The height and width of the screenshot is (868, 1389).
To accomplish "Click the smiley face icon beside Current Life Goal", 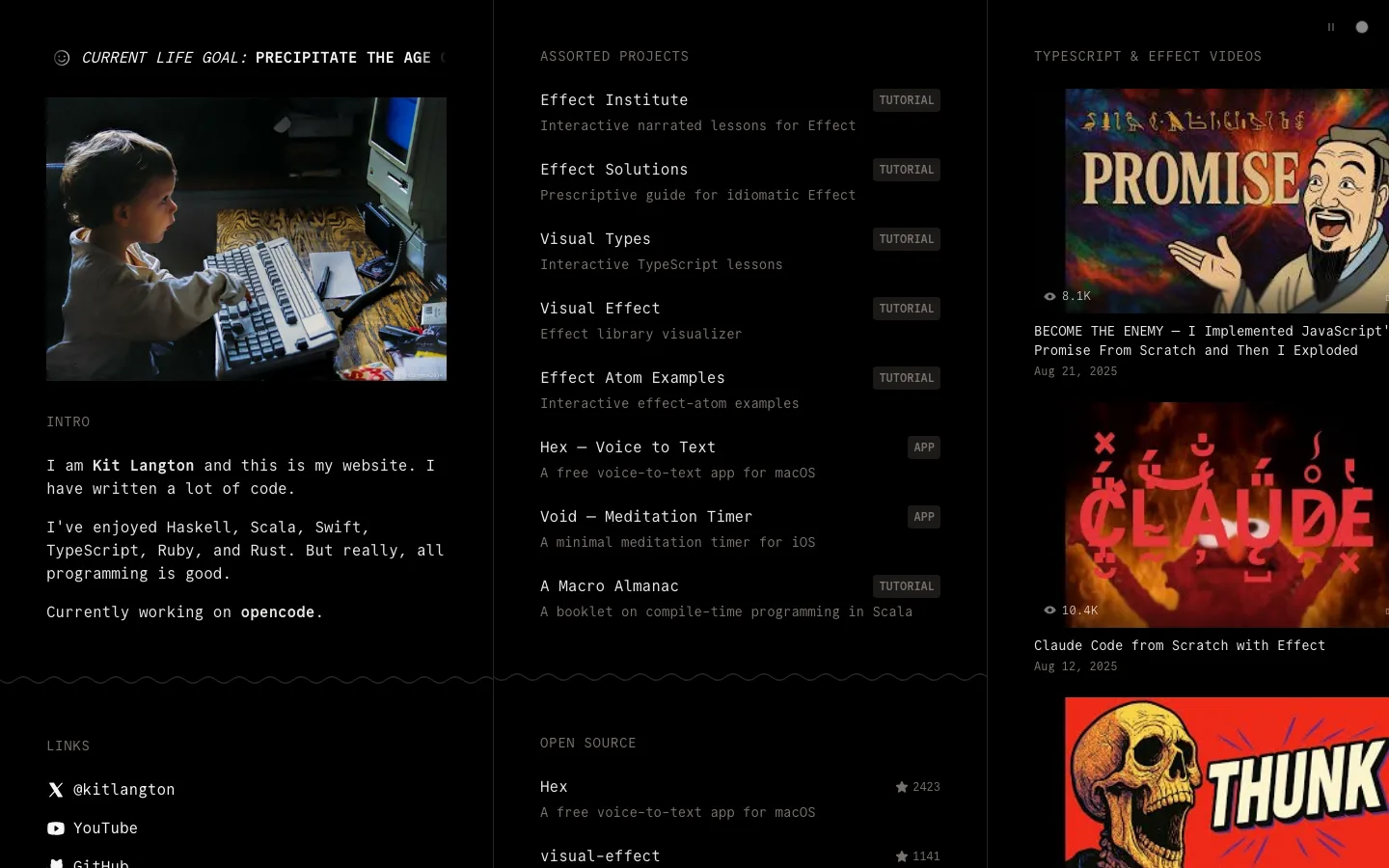I will point(62,58).
